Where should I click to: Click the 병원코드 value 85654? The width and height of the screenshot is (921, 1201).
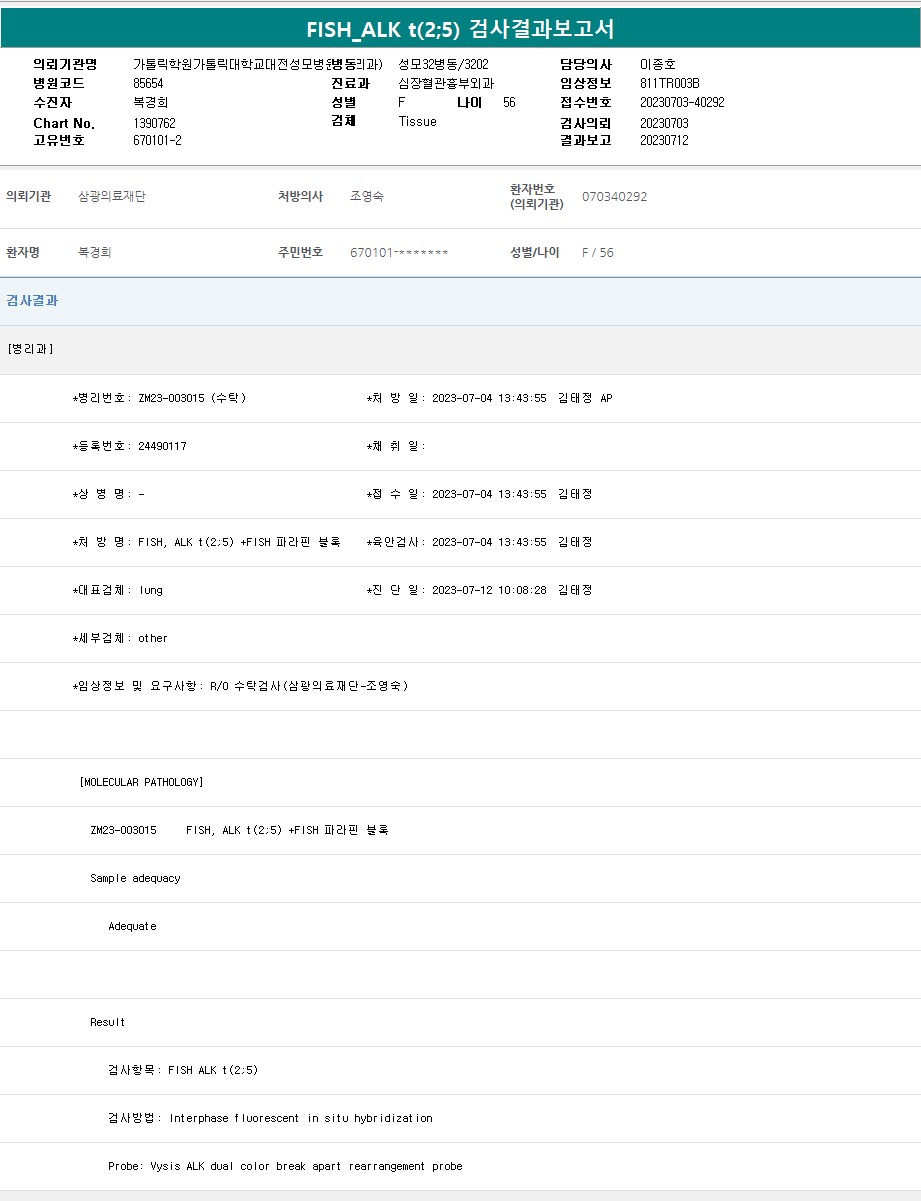tap(148, 84)
